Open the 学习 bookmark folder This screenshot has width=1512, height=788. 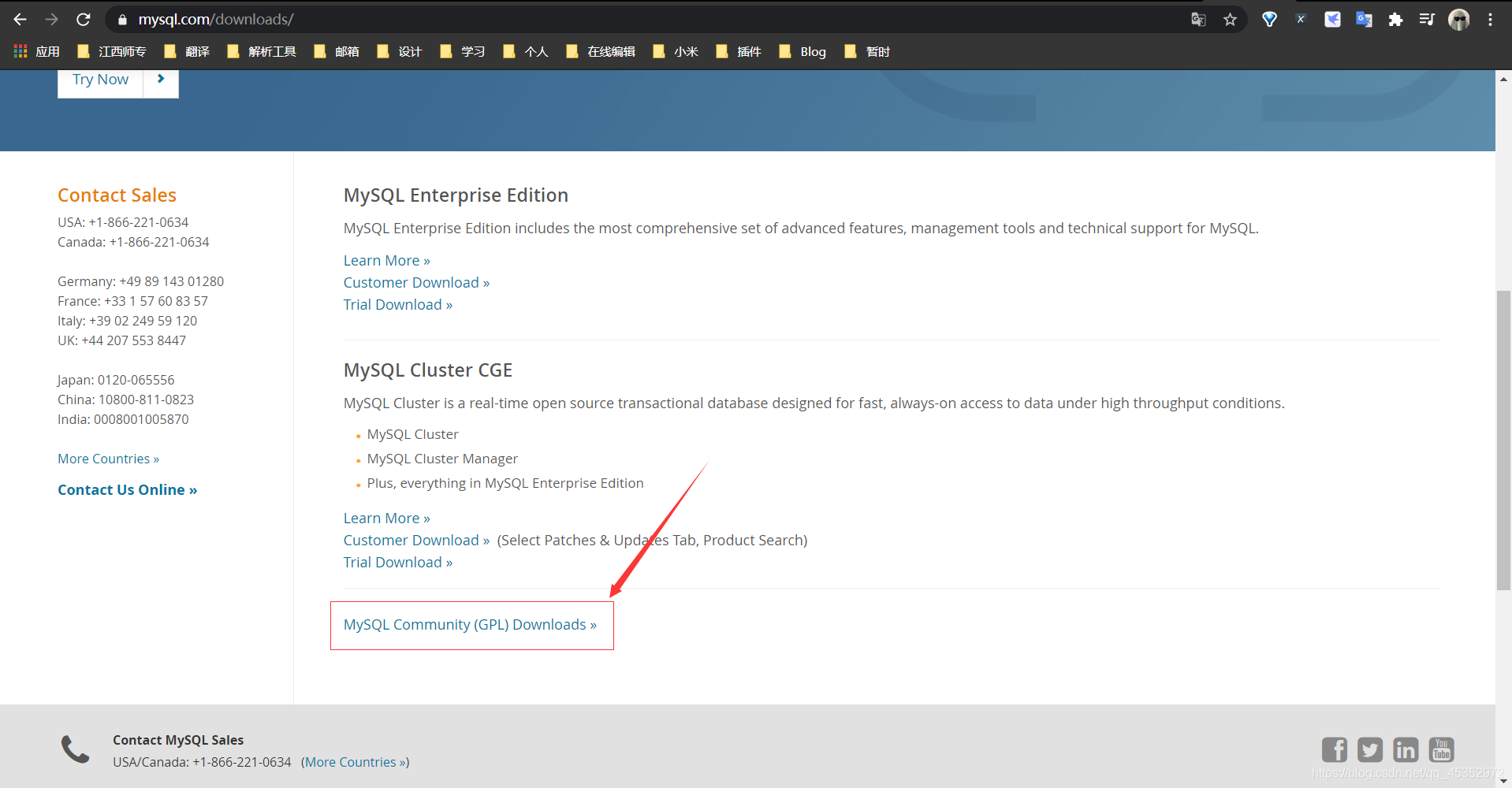point(463,52)
